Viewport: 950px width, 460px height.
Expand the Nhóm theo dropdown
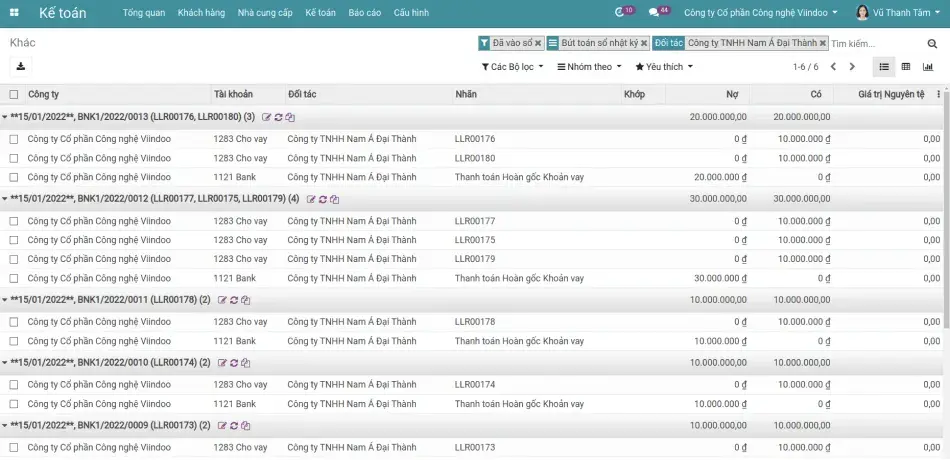(589, 67)
